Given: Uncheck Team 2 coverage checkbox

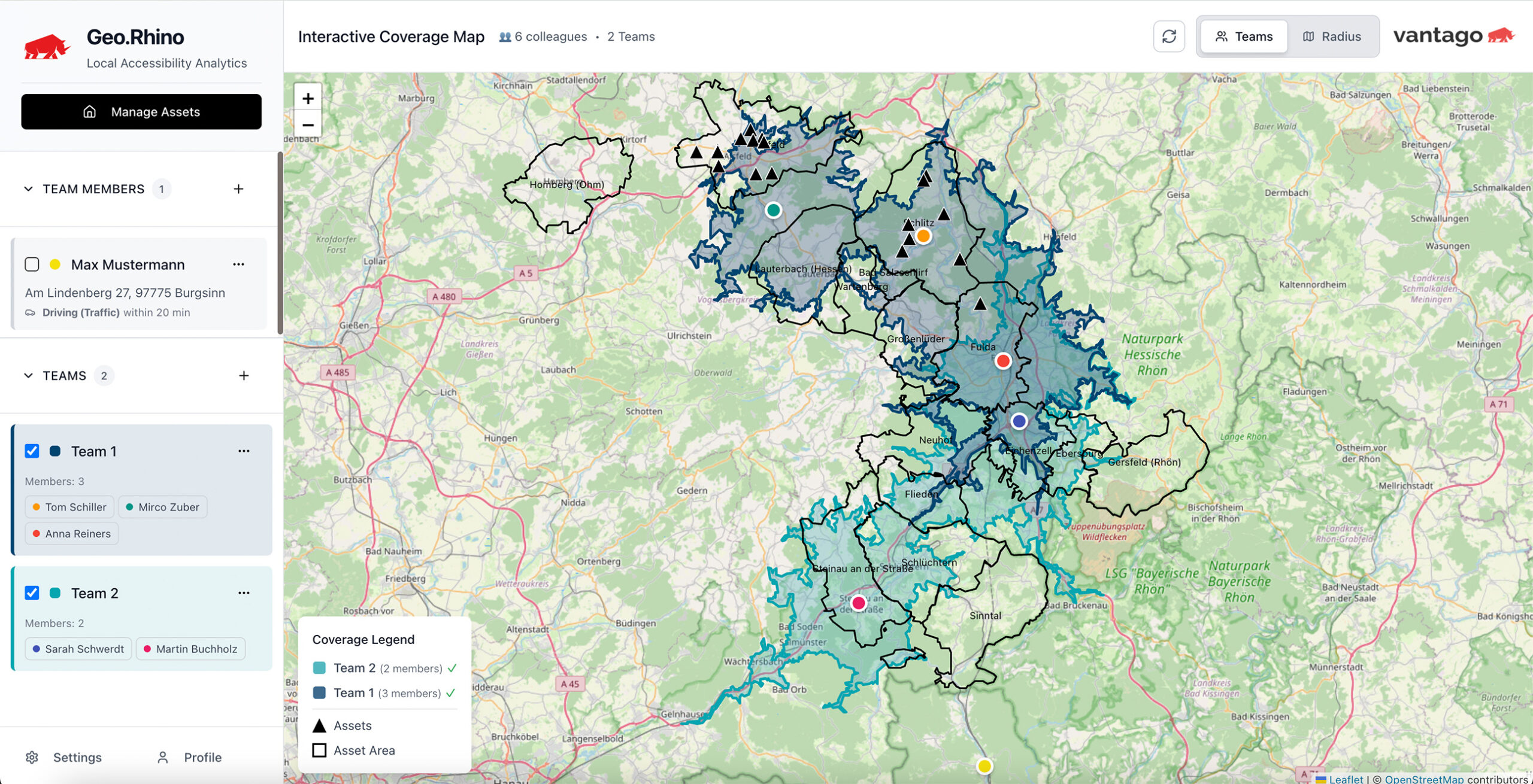Looking at the screenshot, I should [32, 593].
